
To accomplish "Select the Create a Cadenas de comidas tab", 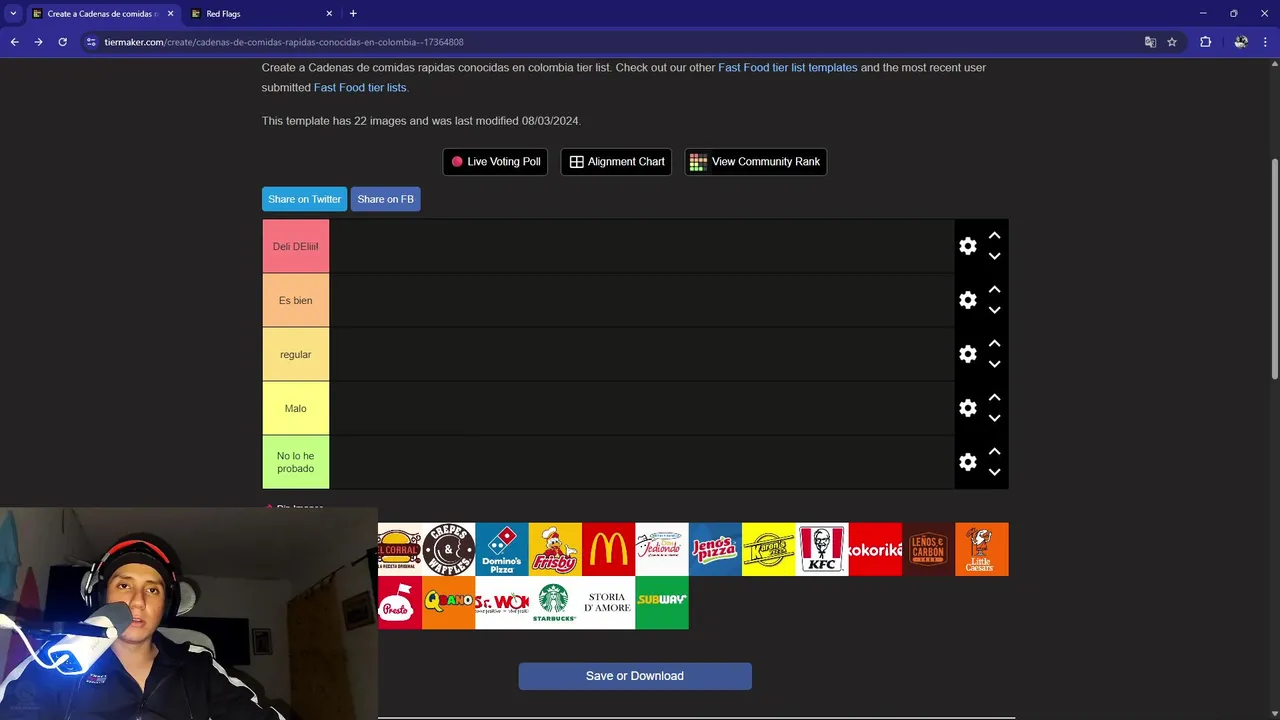I will [103, 14].
